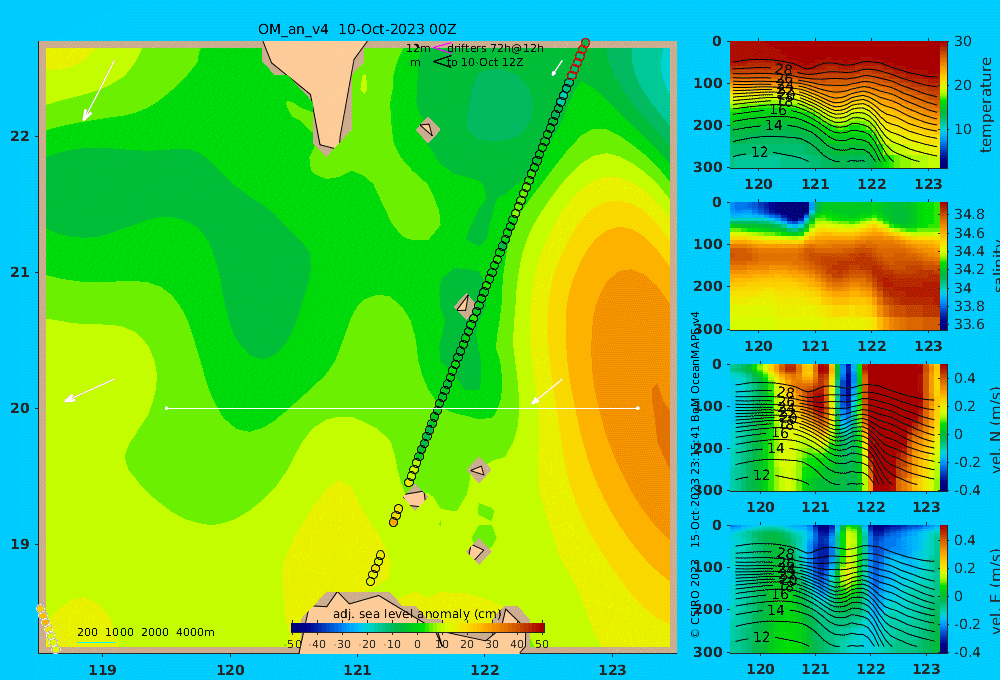1000x680 pixels.
Task: Select the 'to 10 Oct 12Z' legend text
Action: click(x=485, y=63)
